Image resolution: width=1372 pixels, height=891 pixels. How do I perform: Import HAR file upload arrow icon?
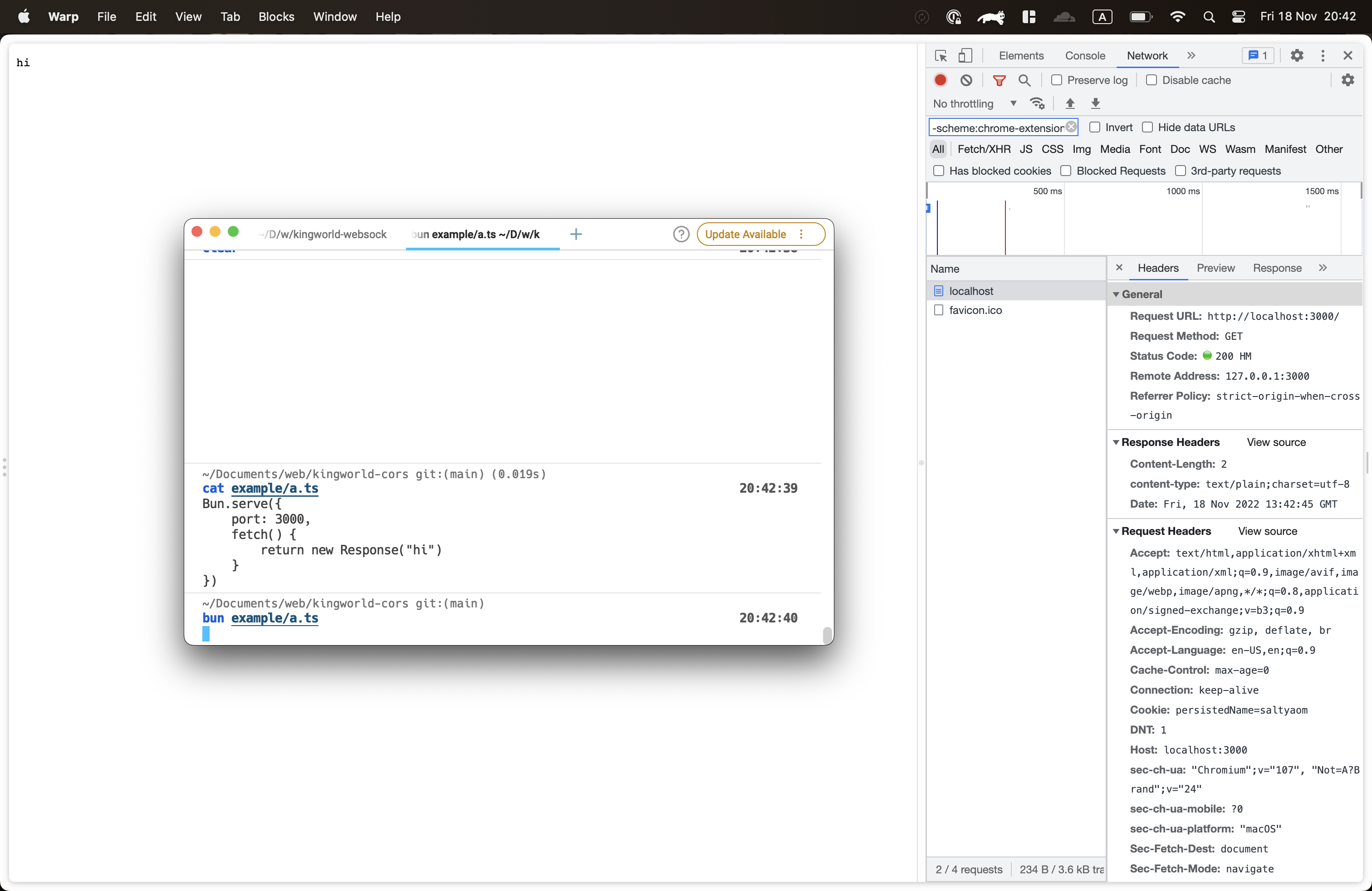click(1070, 104)
